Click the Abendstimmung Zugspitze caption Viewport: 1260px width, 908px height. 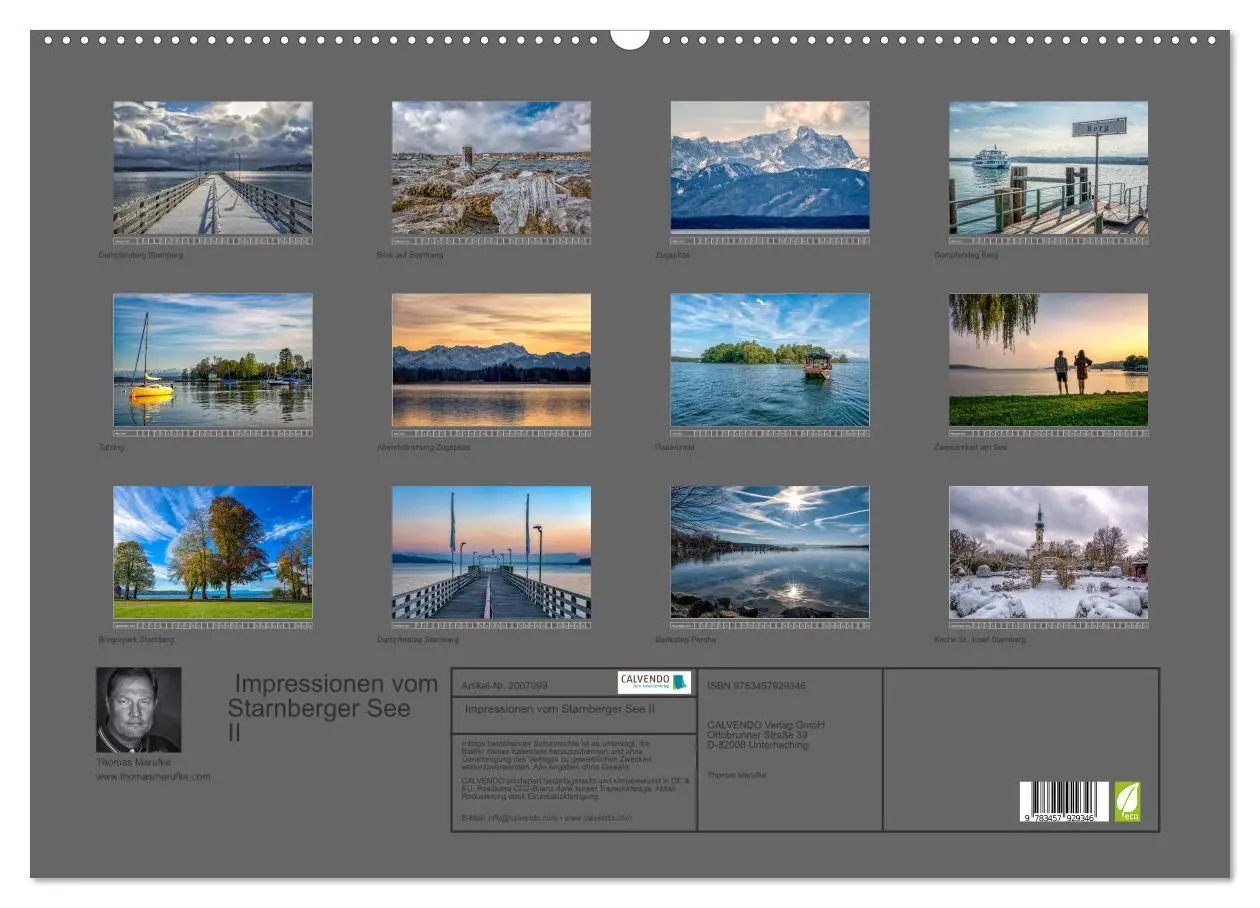pyautogui.click(x=424, y=447)
